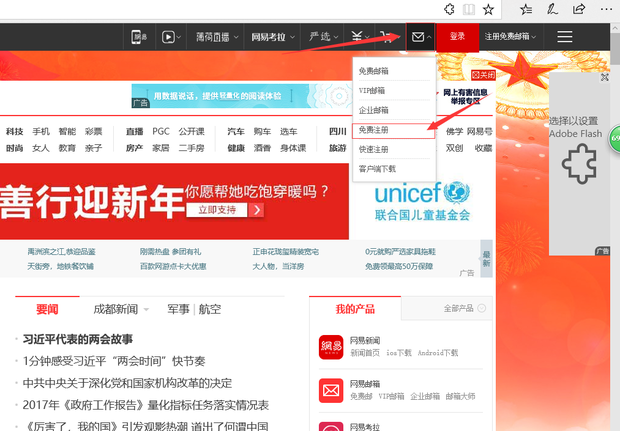
Task: Click the 立即支持 button
Action: pos(217,210)
